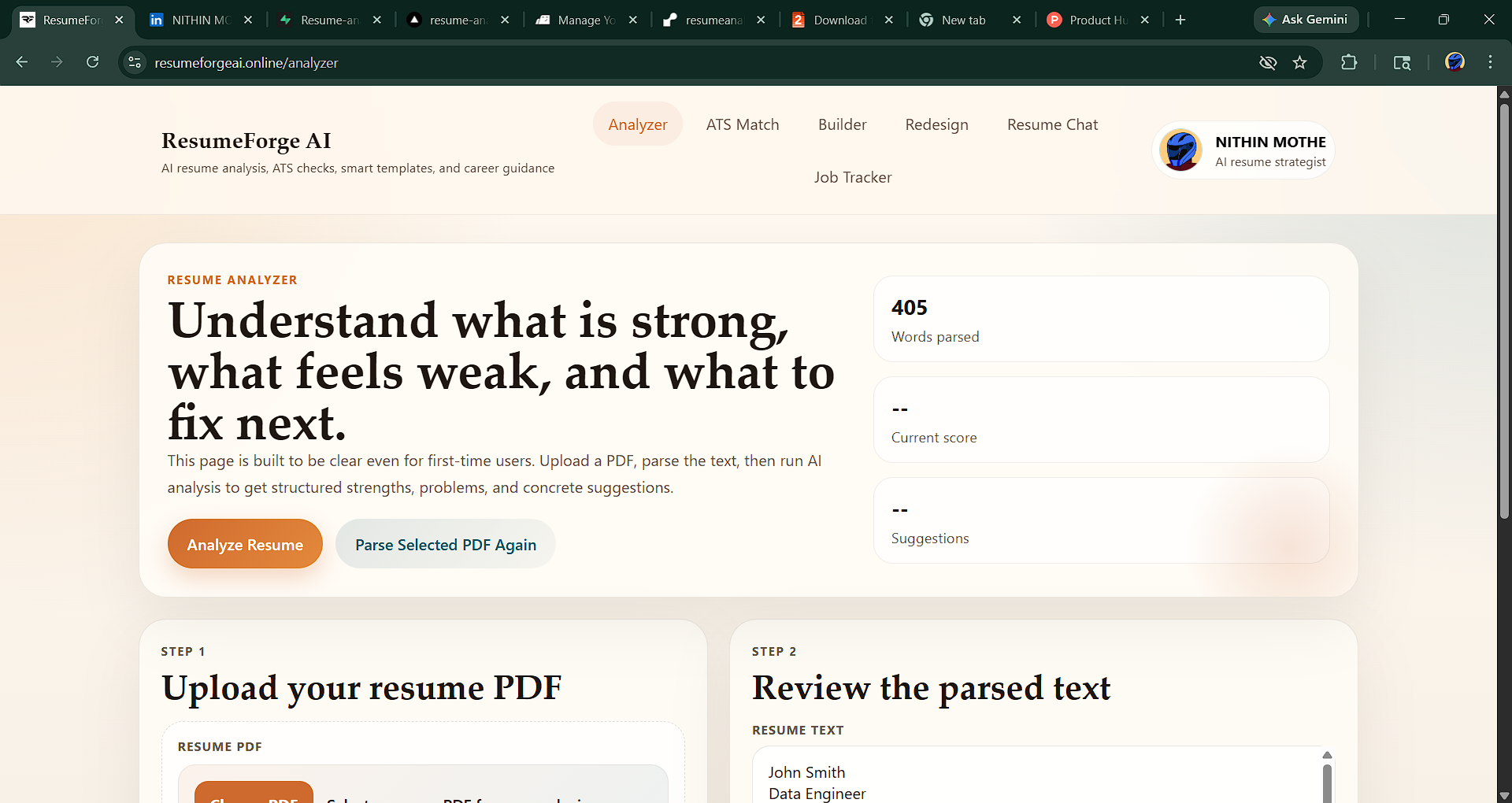The image size is (1512, 803).
Task: Click the back navigation arrow
Action: 21,62
